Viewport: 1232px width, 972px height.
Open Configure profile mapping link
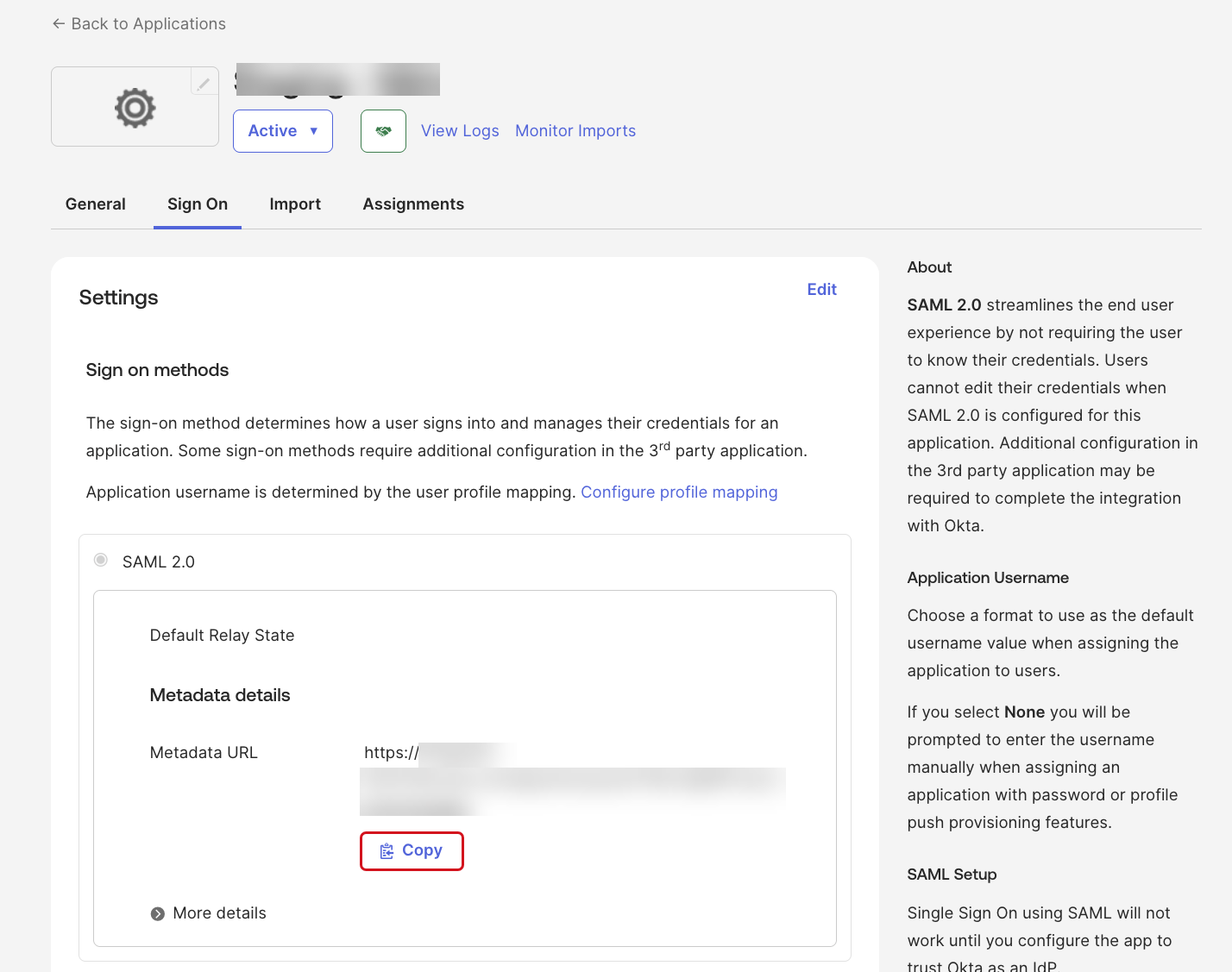pyautogui.click(x=679, y=492)
